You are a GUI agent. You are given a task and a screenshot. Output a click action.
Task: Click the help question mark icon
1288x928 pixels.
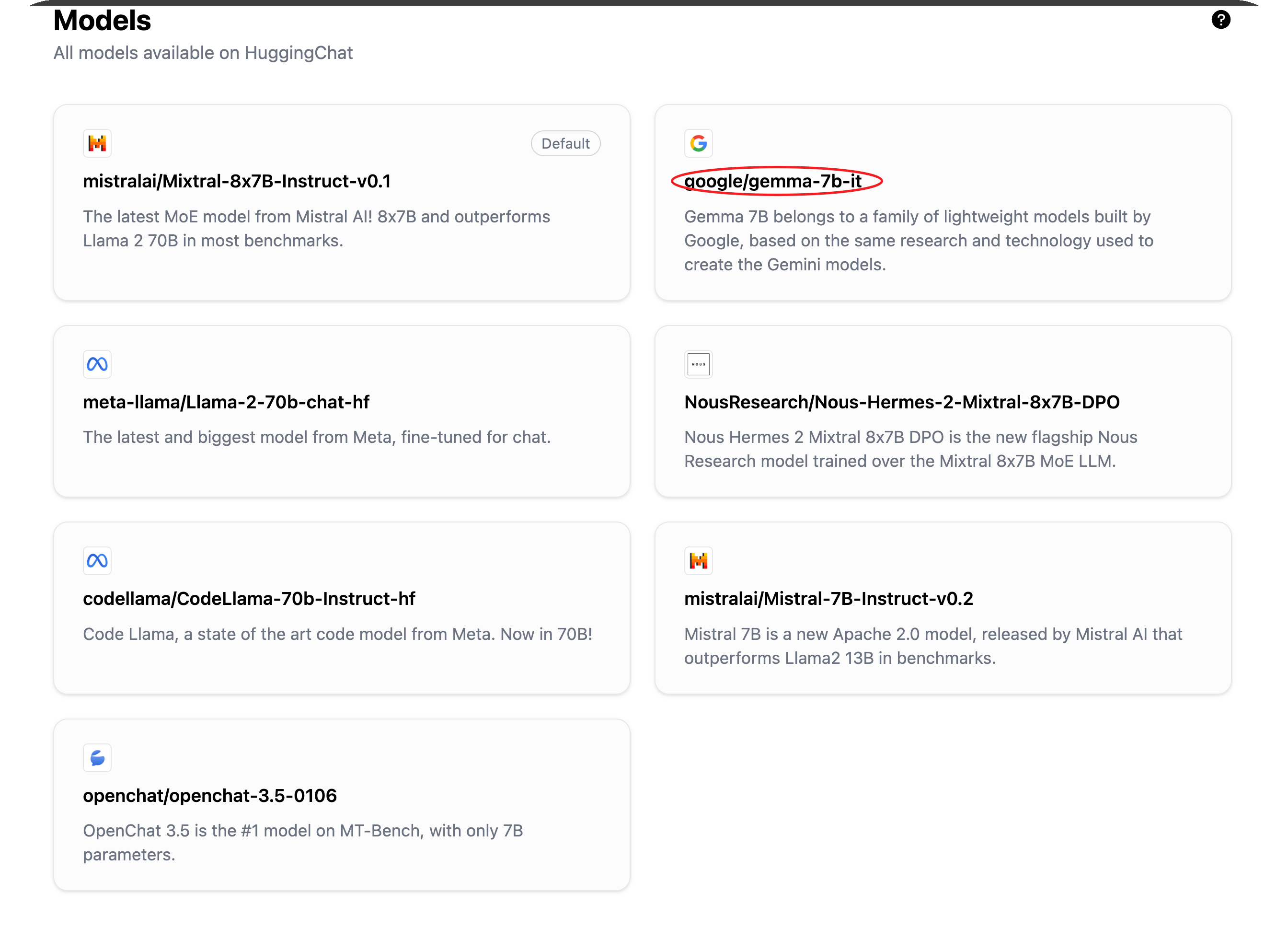coord(1220,20)
